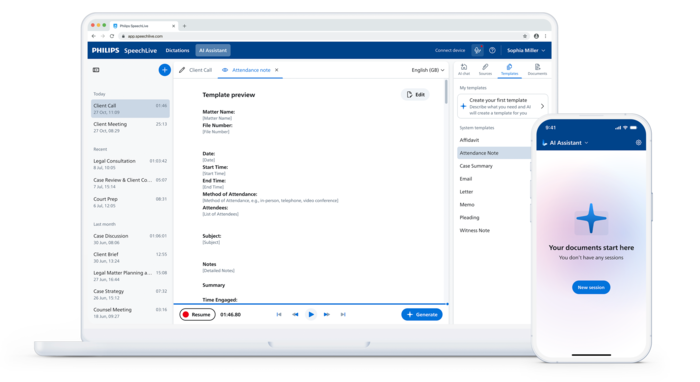
Task: Select Attendance Note system template
Action: pos(494,153)
